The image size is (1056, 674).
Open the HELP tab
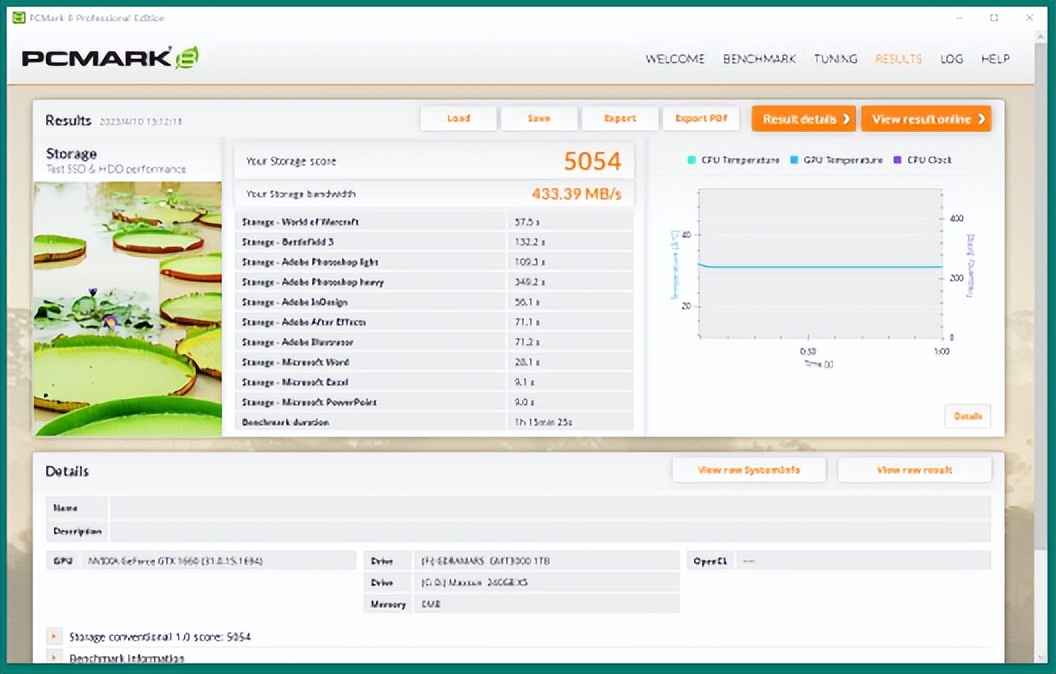click(x=995, y=59)
